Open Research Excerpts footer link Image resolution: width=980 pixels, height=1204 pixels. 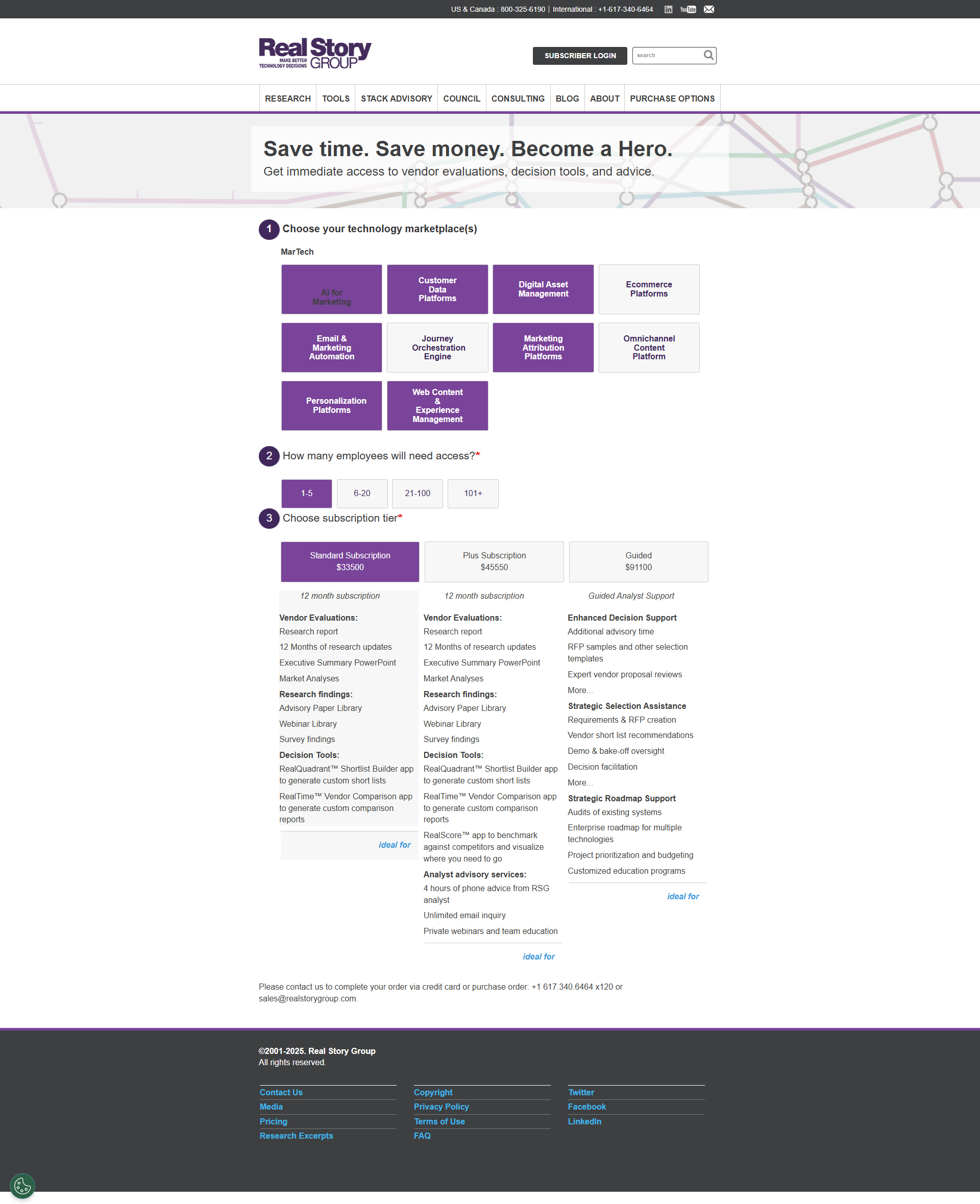[296, 1135]
